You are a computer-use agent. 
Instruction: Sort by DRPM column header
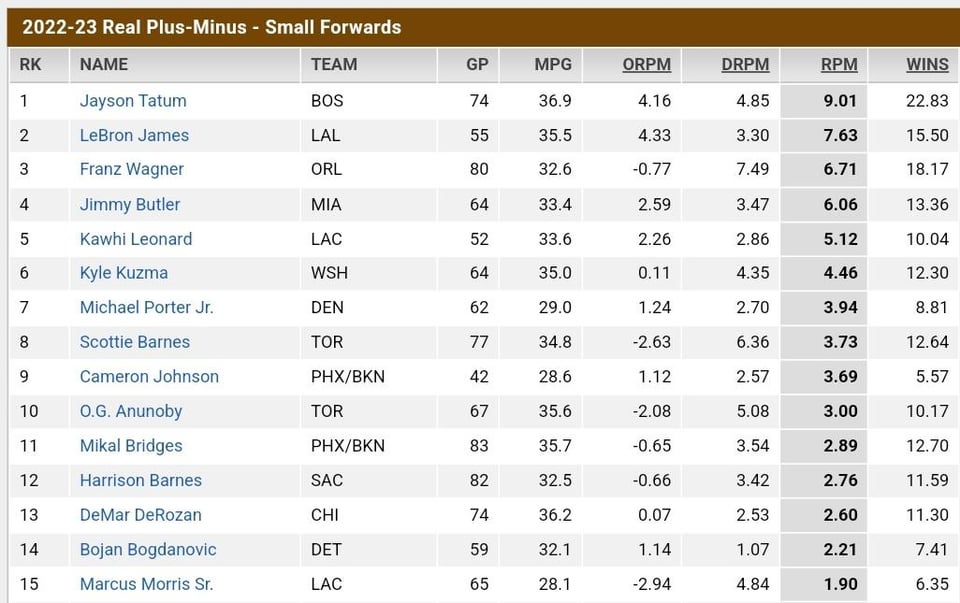point(745,64)
